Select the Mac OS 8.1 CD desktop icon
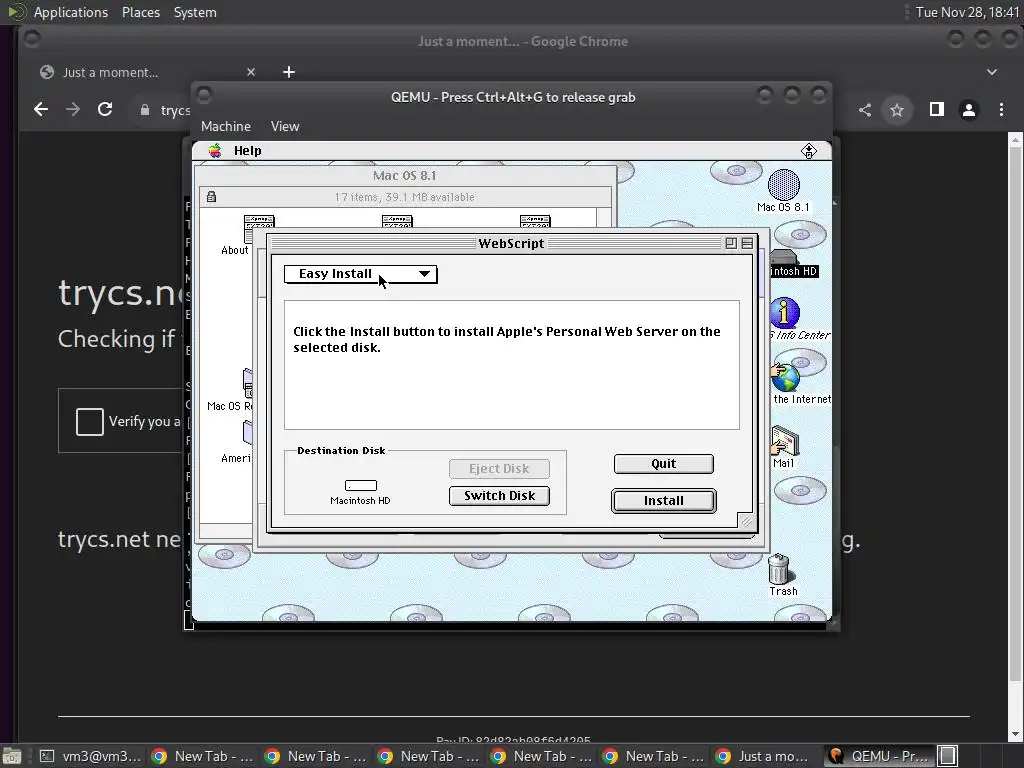The height and width of the screenshot is (768, 1024). [x=784, y=185]
